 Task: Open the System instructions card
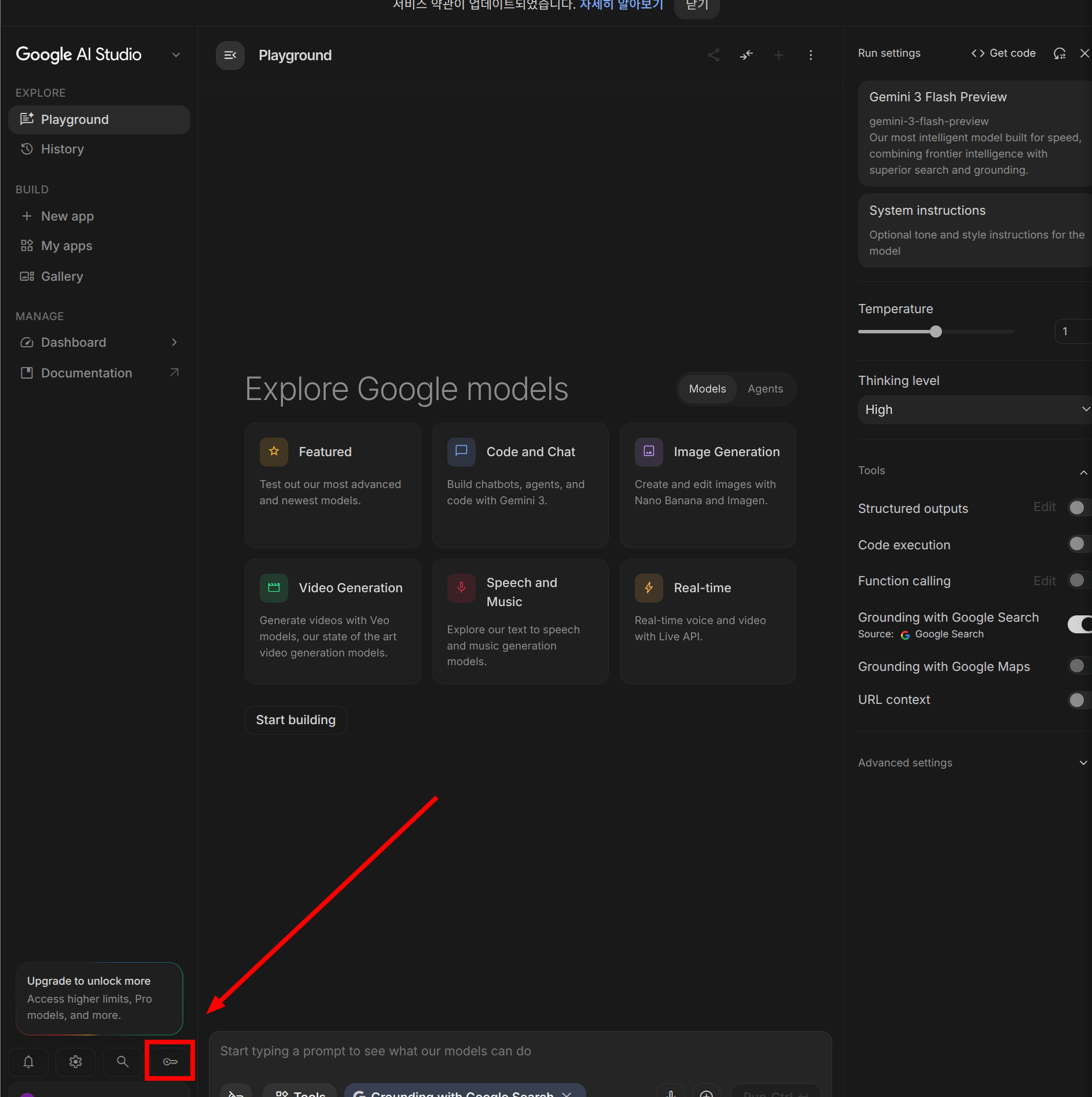click(975, 230)
